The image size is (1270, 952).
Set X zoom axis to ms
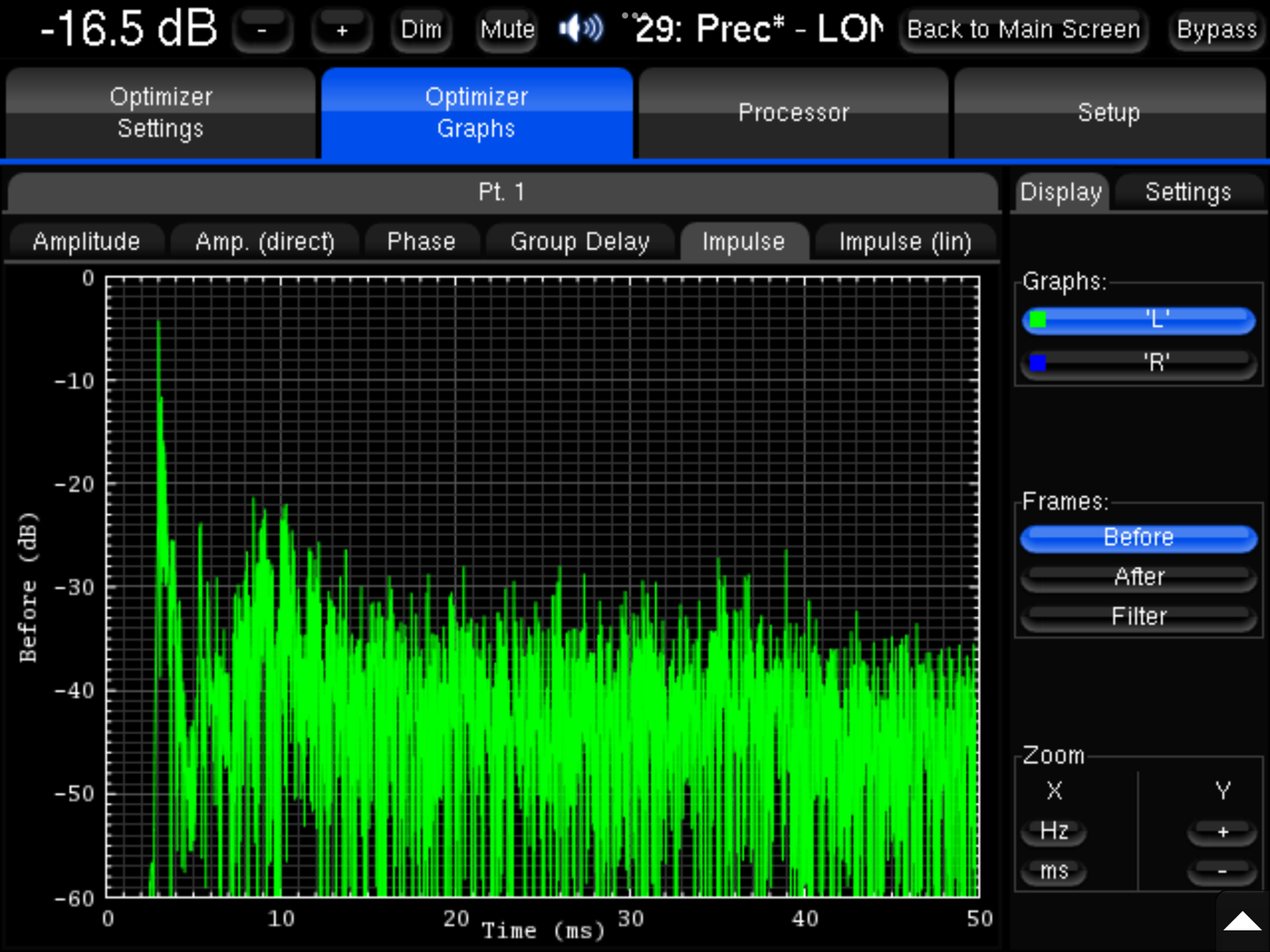[1054, 872]
